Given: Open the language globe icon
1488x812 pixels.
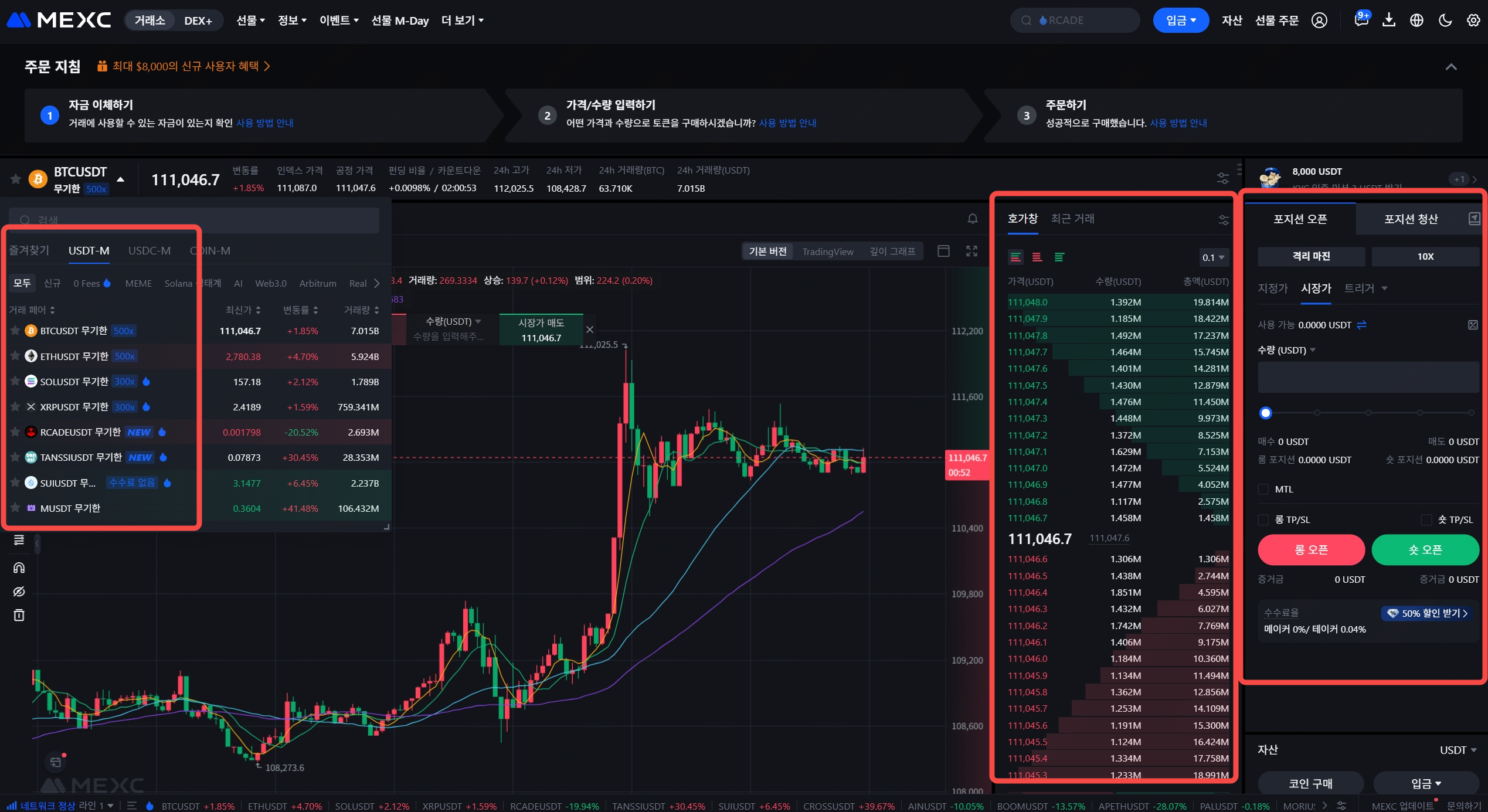Looking at the screenshot, I should tap(1417, 21).
